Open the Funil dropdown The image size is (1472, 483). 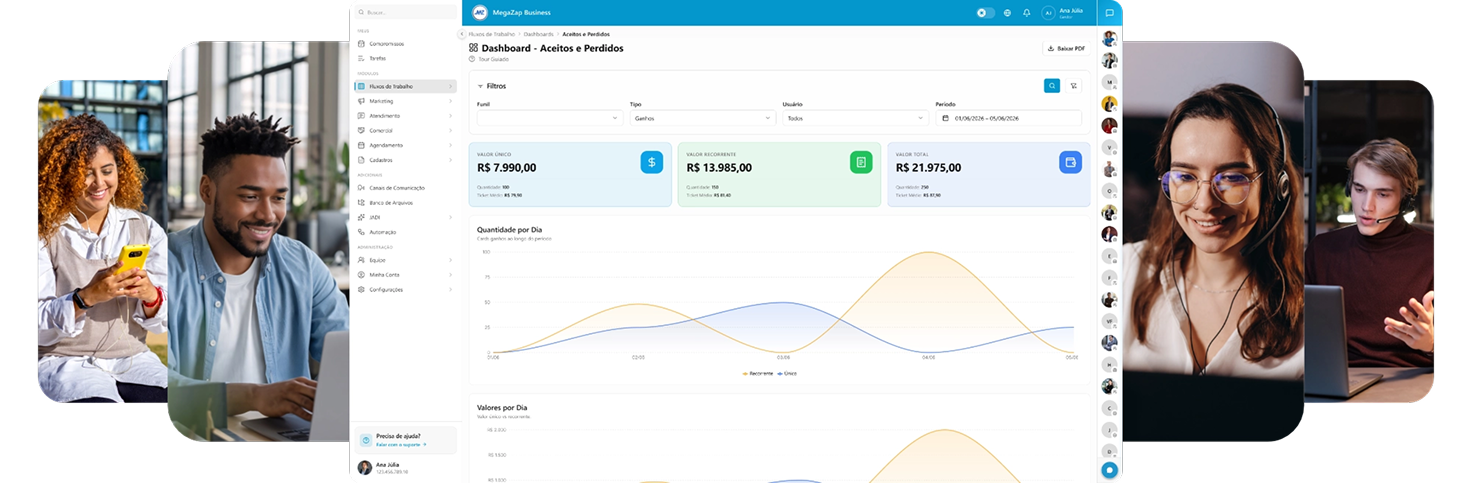coord(550,118)
